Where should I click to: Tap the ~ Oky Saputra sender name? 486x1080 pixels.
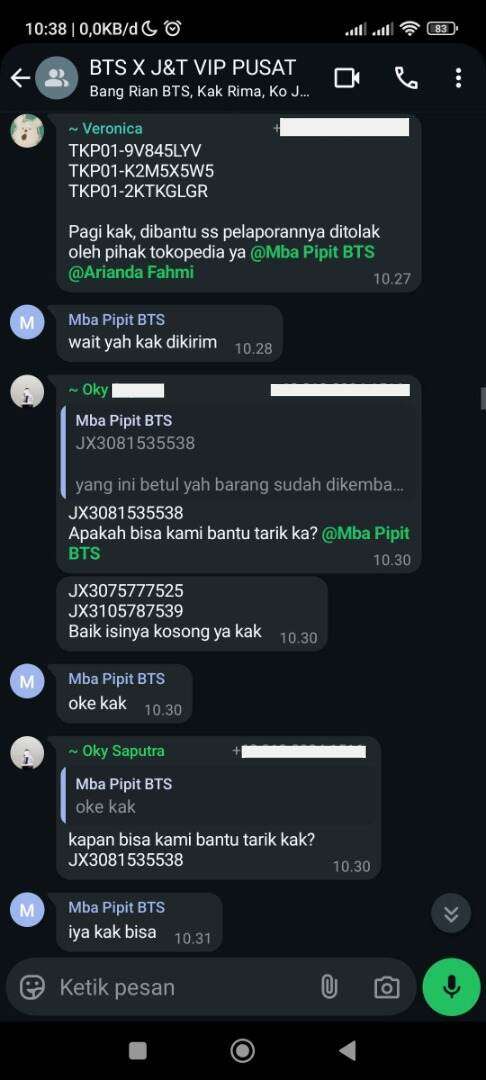click(116, 751)
